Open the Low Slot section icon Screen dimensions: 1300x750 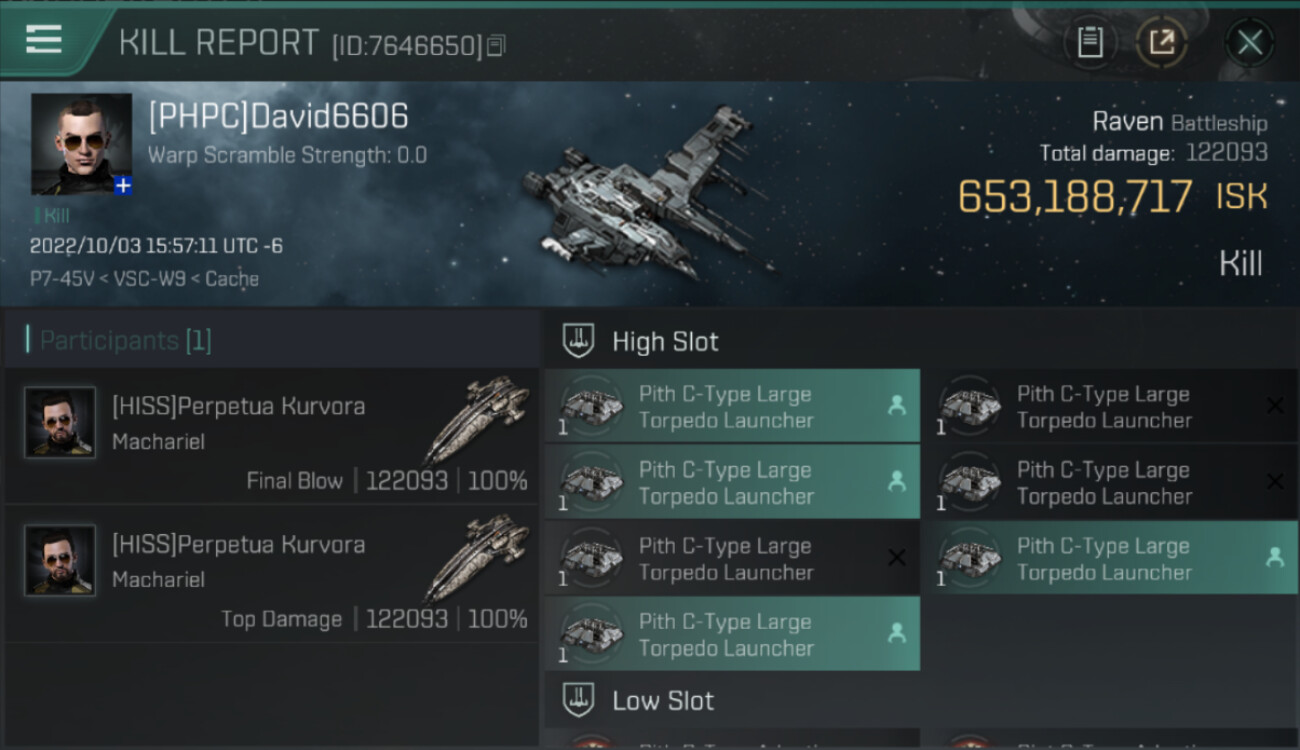(x=578, y=700)
